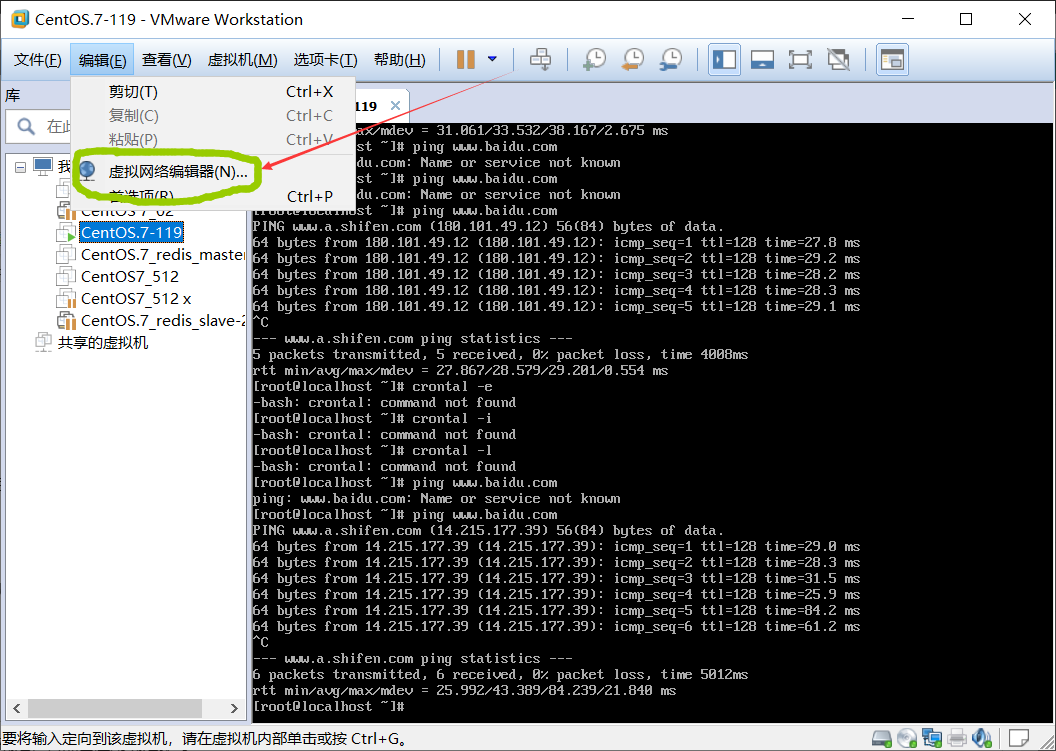
Task: Click Send Ctrl+Alt+Del toolbar icon
Action: (x=540, y=60)
